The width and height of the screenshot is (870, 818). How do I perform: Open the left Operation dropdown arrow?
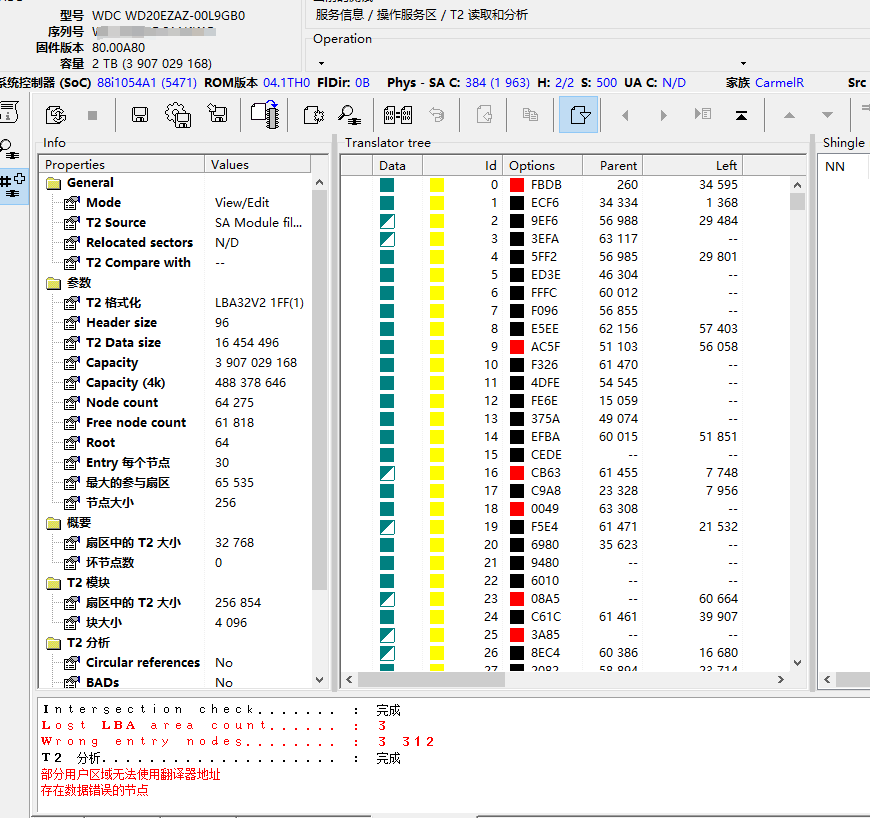point(321,63)
